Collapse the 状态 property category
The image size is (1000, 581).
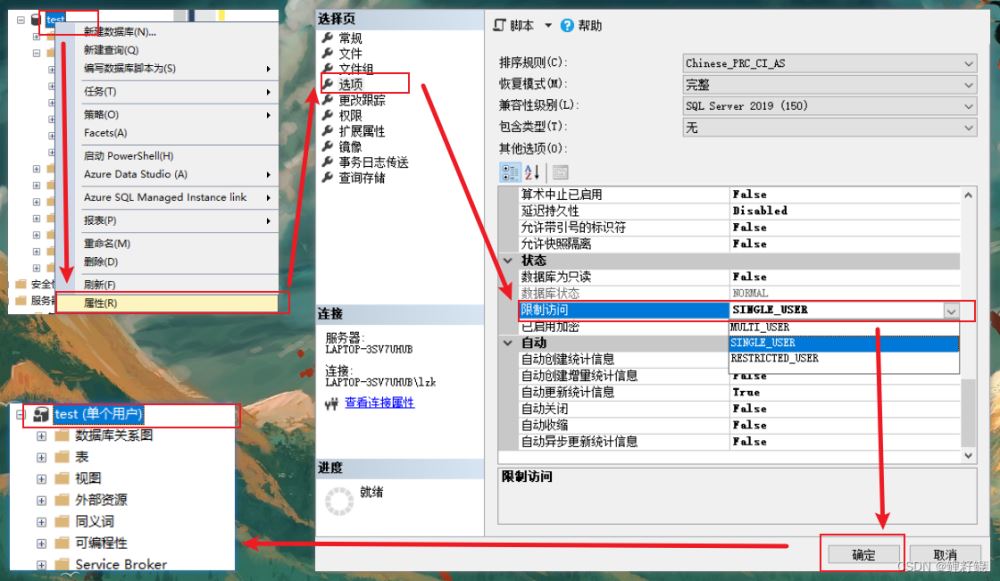508,260
